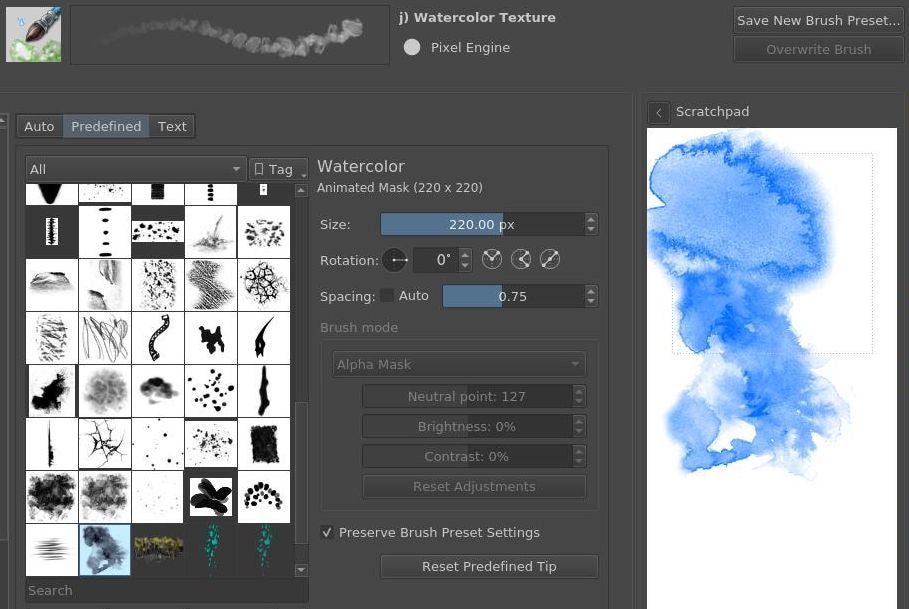909x609 pixels.
Task: Open the All tag filter dropdown
Action: pyautogui.click(x=136, y=169)
